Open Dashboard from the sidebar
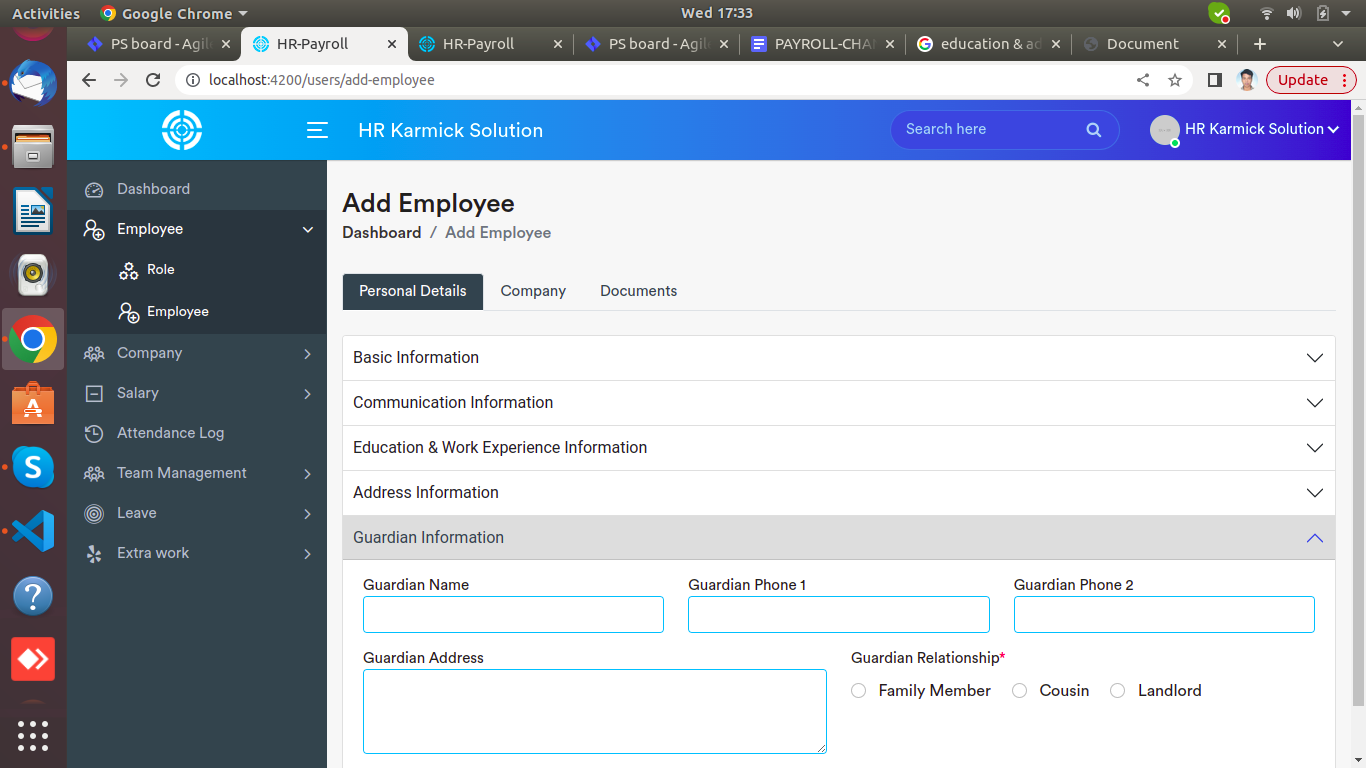The width and height of the screenshot is (1366, 768). 153,189
